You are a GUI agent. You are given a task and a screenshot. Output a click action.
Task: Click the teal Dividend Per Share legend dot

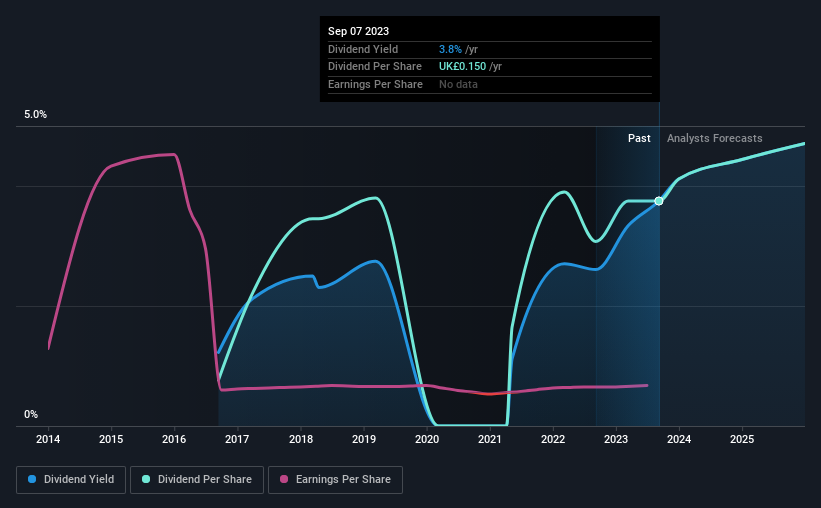(146, 479)
